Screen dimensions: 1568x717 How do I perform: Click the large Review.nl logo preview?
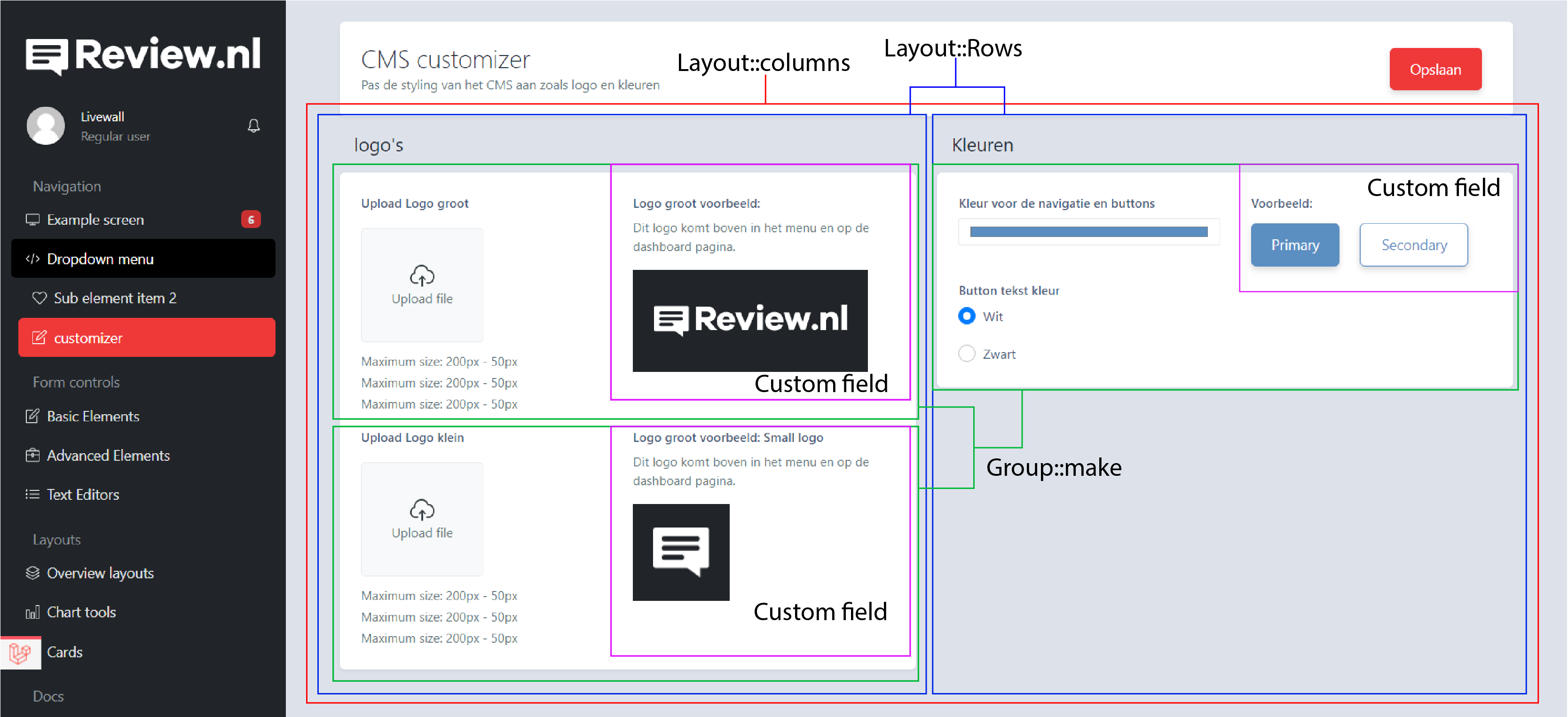point(750,321)
